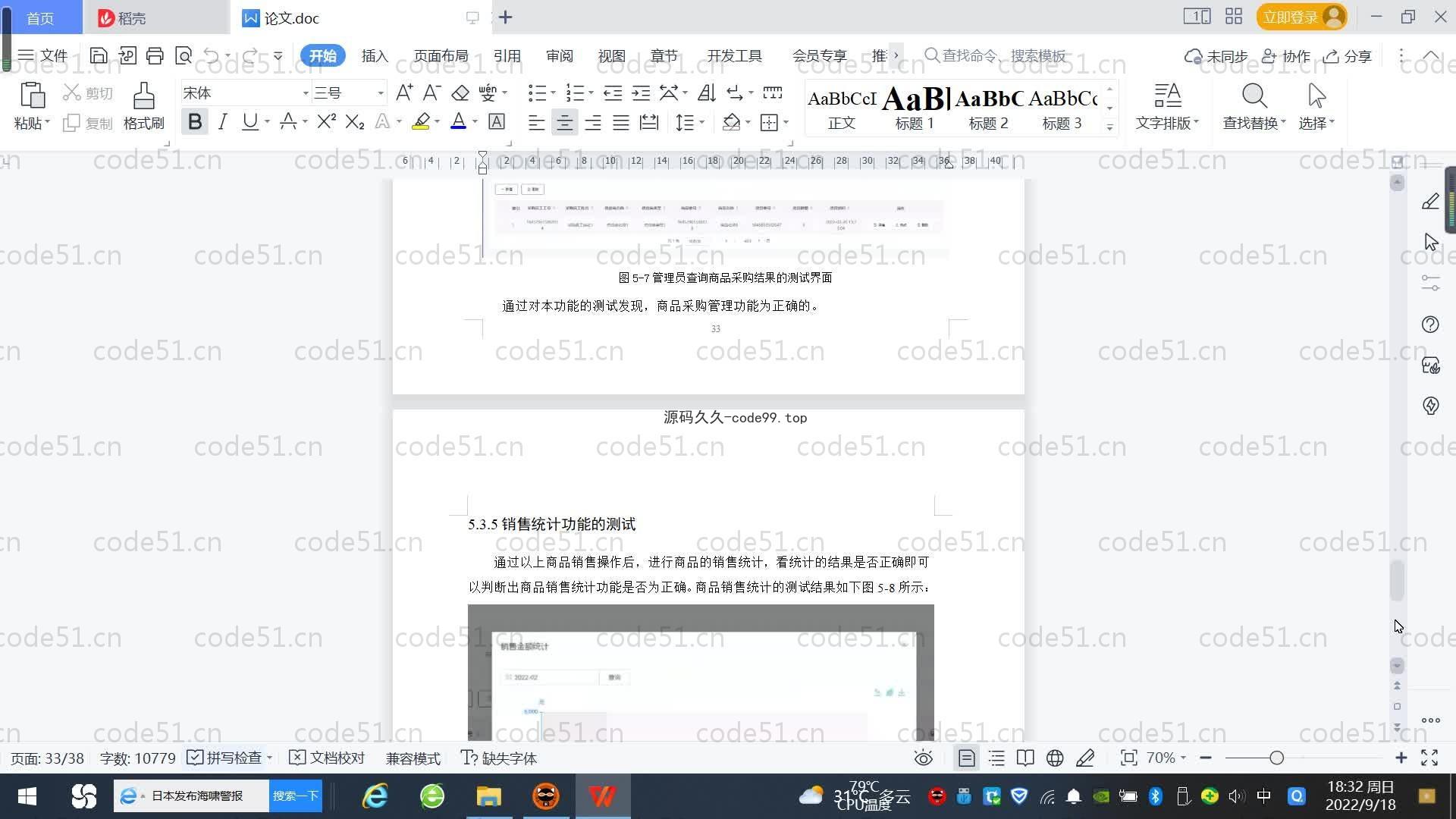
Task: Click the Share button
Action: pos(1348,56)
